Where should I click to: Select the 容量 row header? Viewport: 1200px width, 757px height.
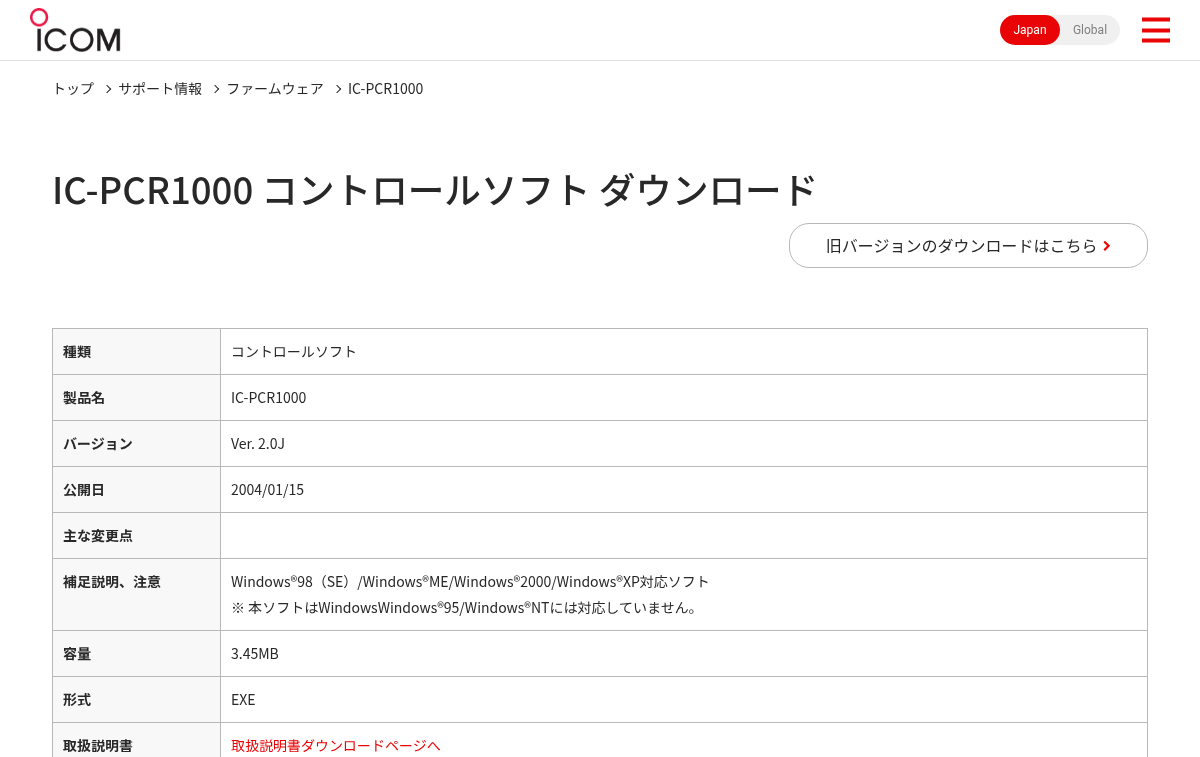point(136,653)
